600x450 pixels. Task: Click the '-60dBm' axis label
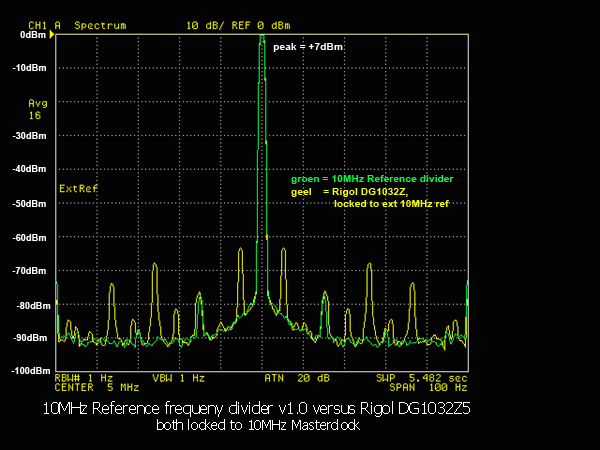[x=29, y=238]
